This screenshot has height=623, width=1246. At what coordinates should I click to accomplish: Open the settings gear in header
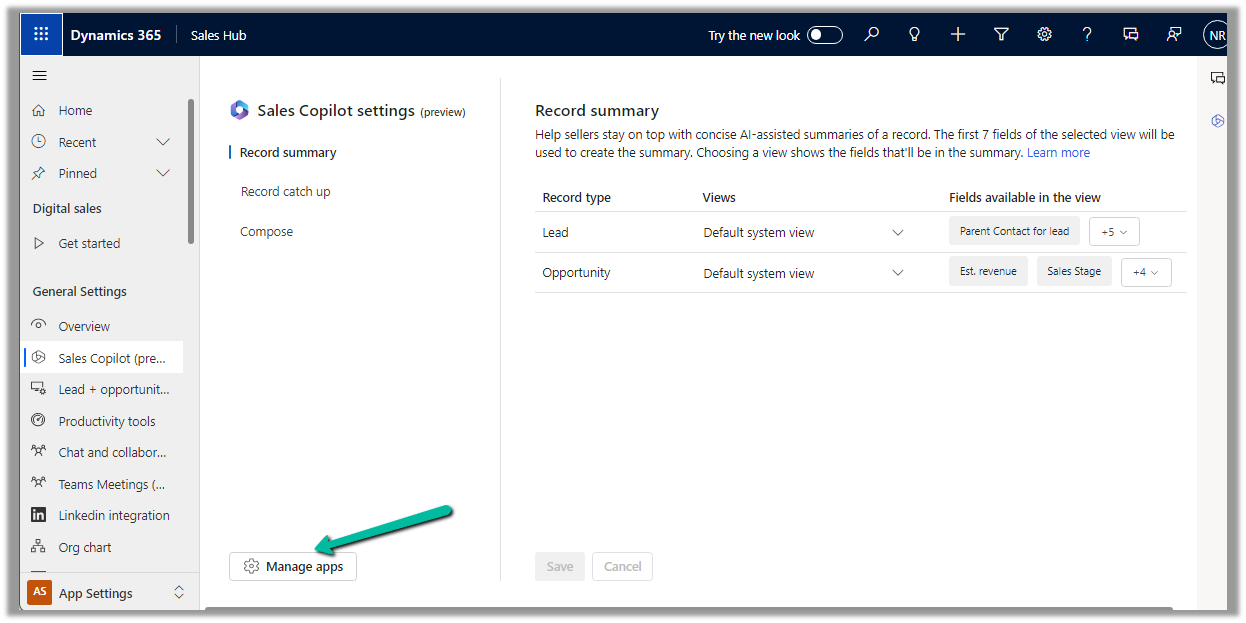1044,35
